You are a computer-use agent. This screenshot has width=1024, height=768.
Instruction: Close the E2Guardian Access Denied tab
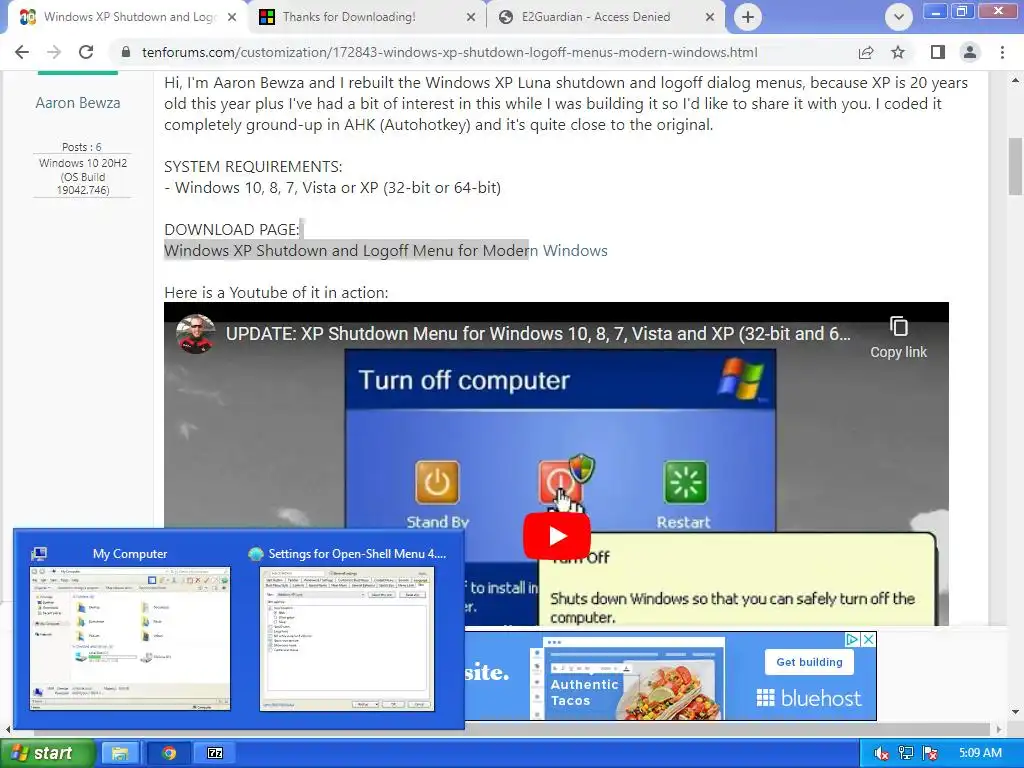click(710, 17)
